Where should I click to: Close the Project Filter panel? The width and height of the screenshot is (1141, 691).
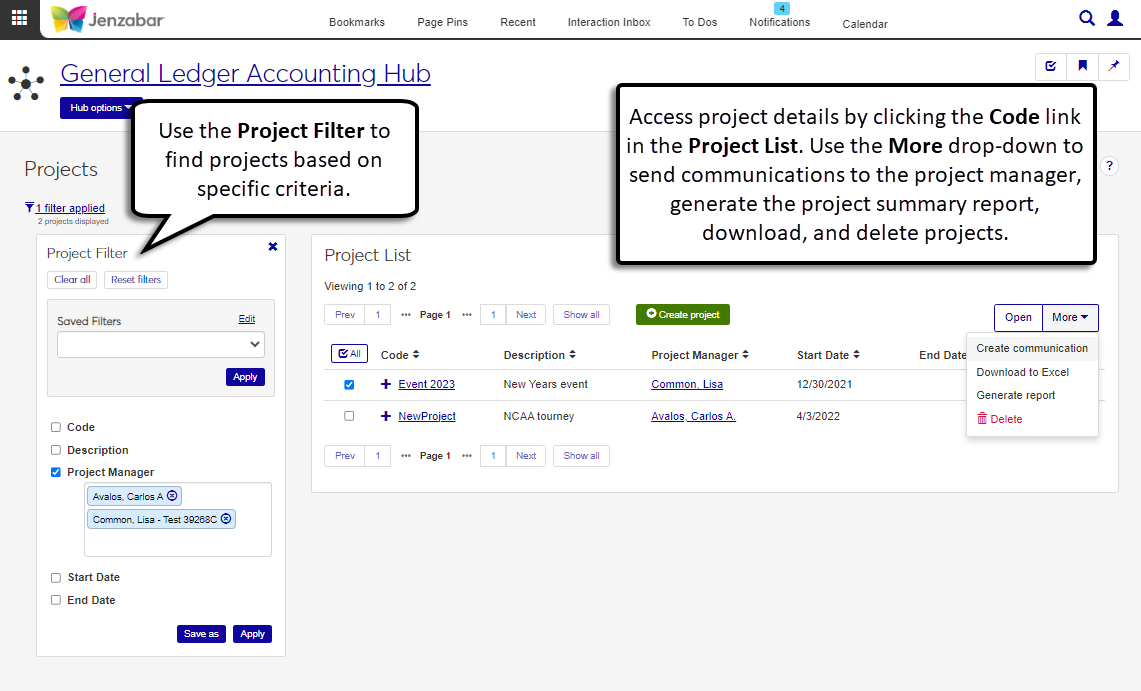(x=273, y=247)
